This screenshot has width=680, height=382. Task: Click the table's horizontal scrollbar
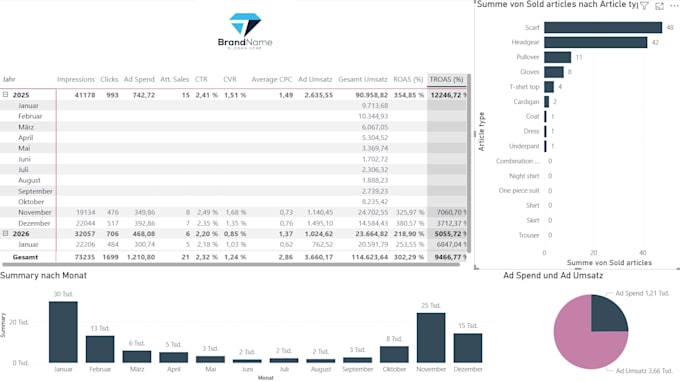[231, 264]
